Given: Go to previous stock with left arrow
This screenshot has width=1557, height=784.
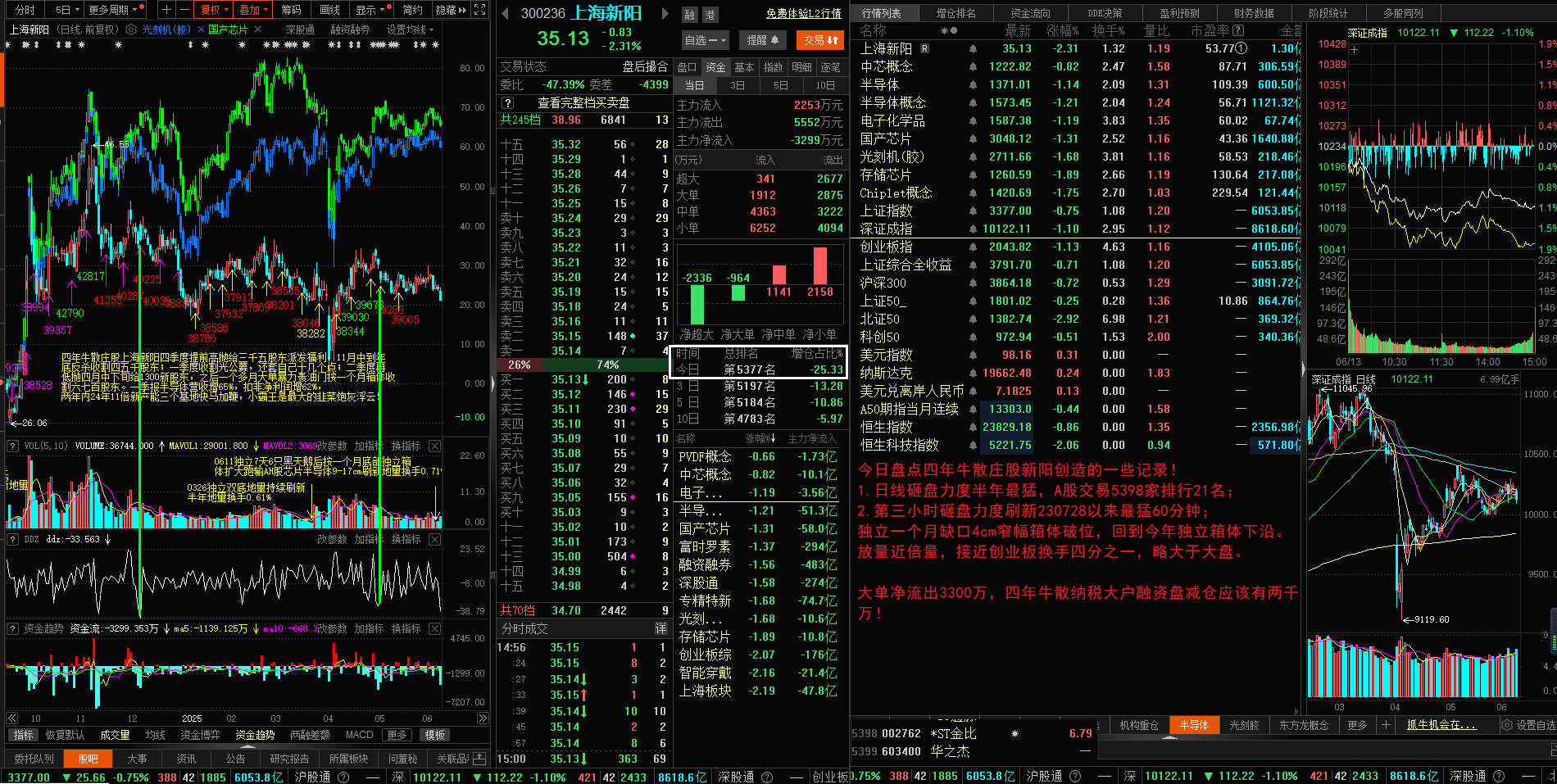Looking at the screenshot, I should click(505, 14).
